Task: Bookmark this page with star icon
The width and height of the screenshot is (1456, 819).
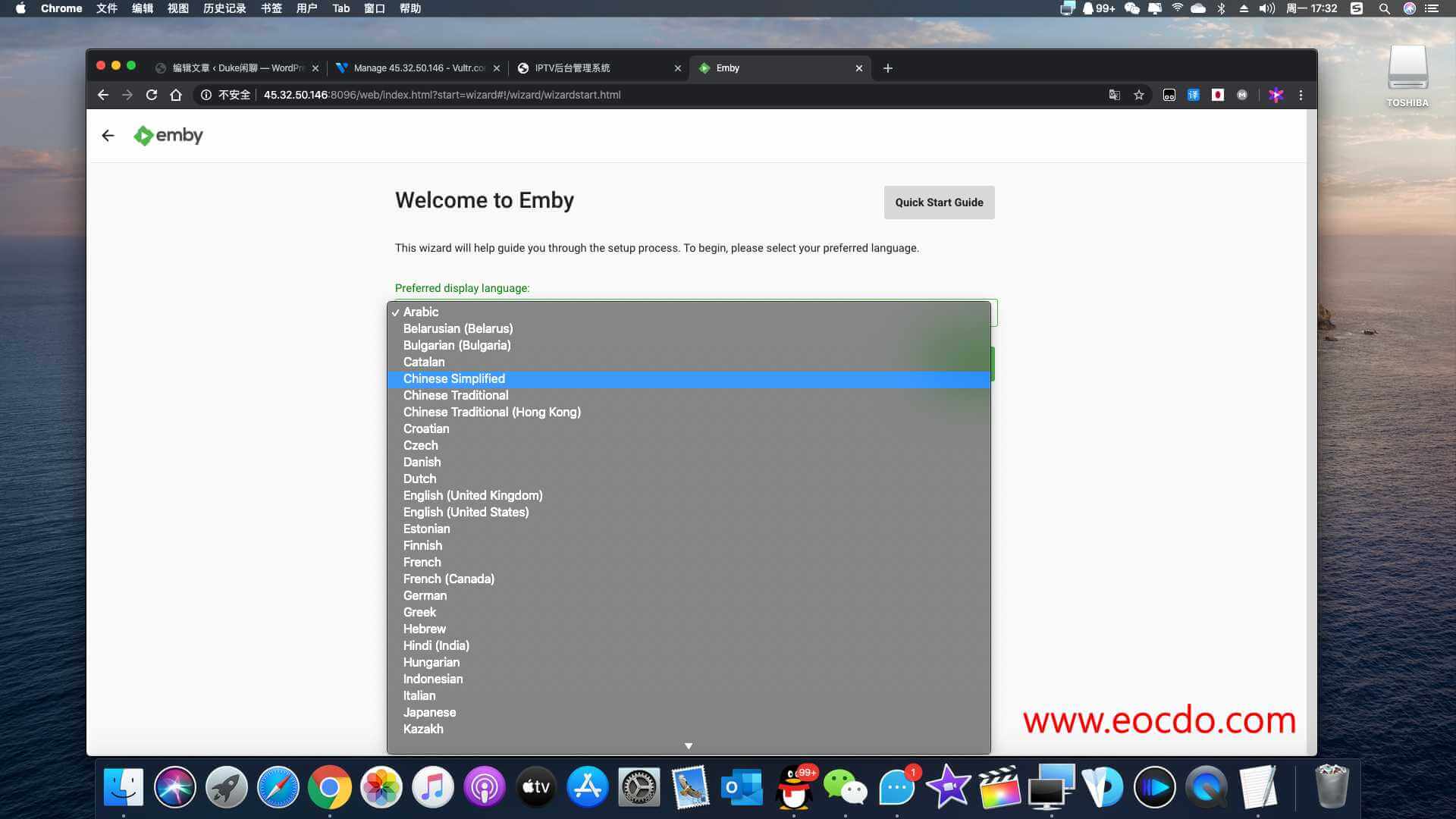Action: pyautogui.click(x=1138, y=95)
